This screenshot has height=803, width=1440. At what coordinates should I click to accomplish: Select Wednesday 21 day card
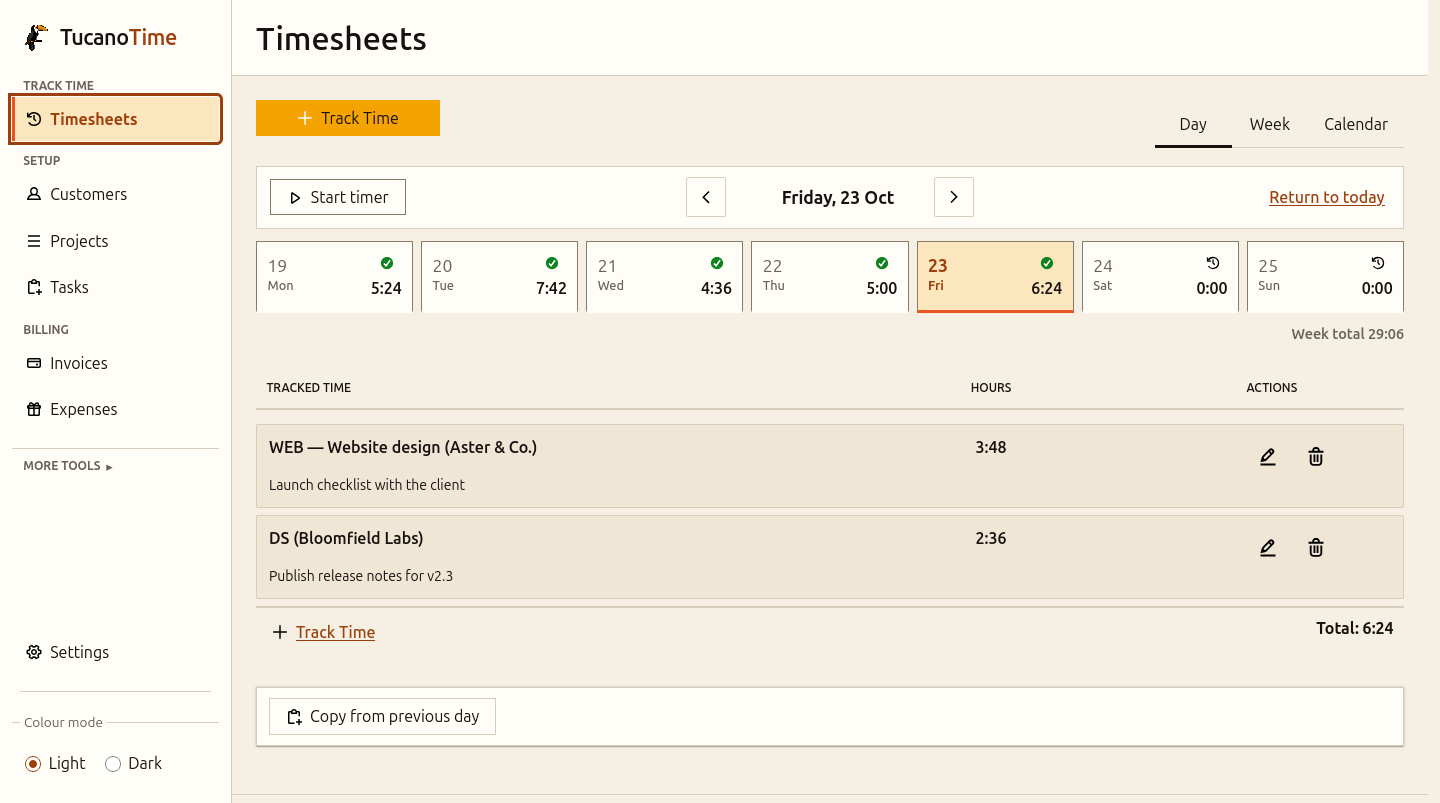[664, 277]
